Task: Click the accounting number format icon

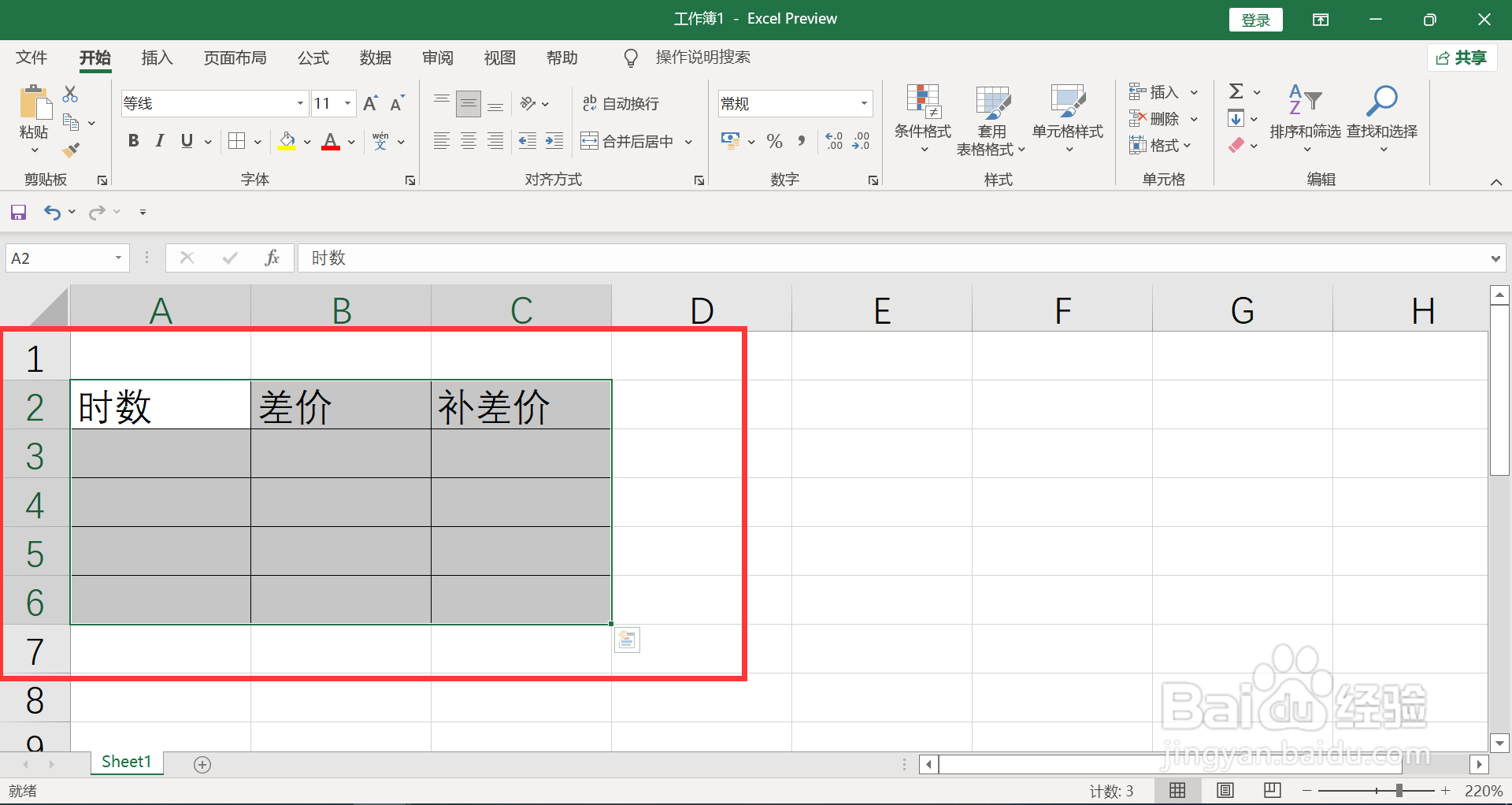Action: [x=731, y=141]
